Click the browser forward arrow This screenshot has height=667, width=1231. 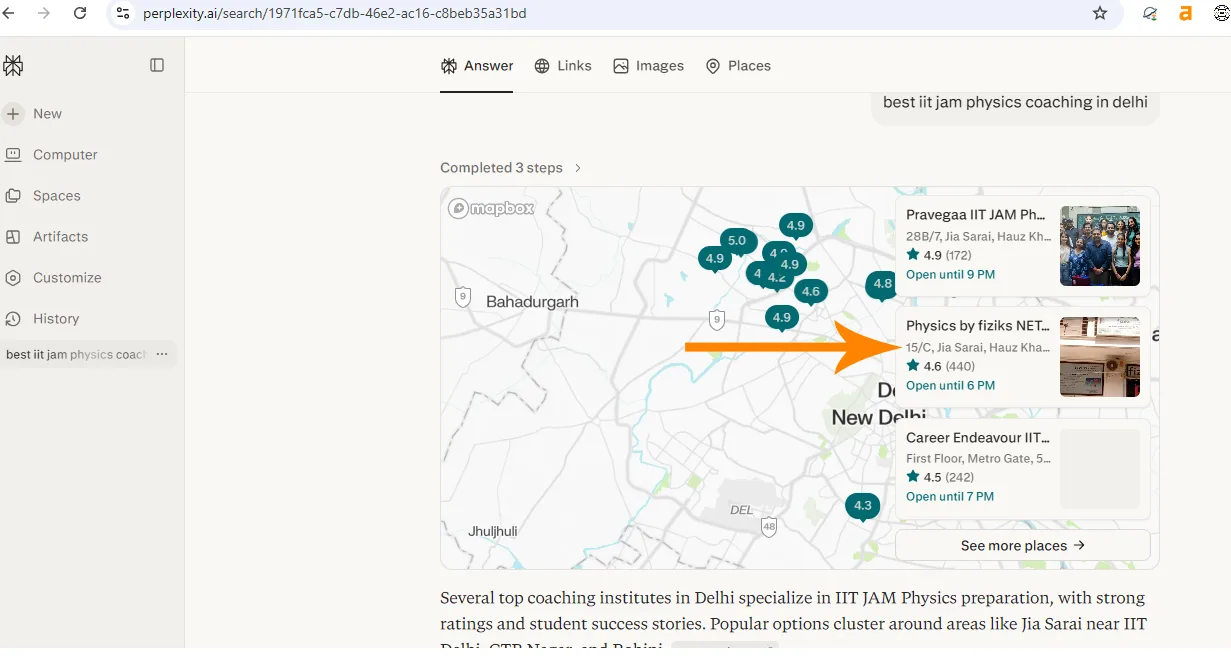pos(43,13)
